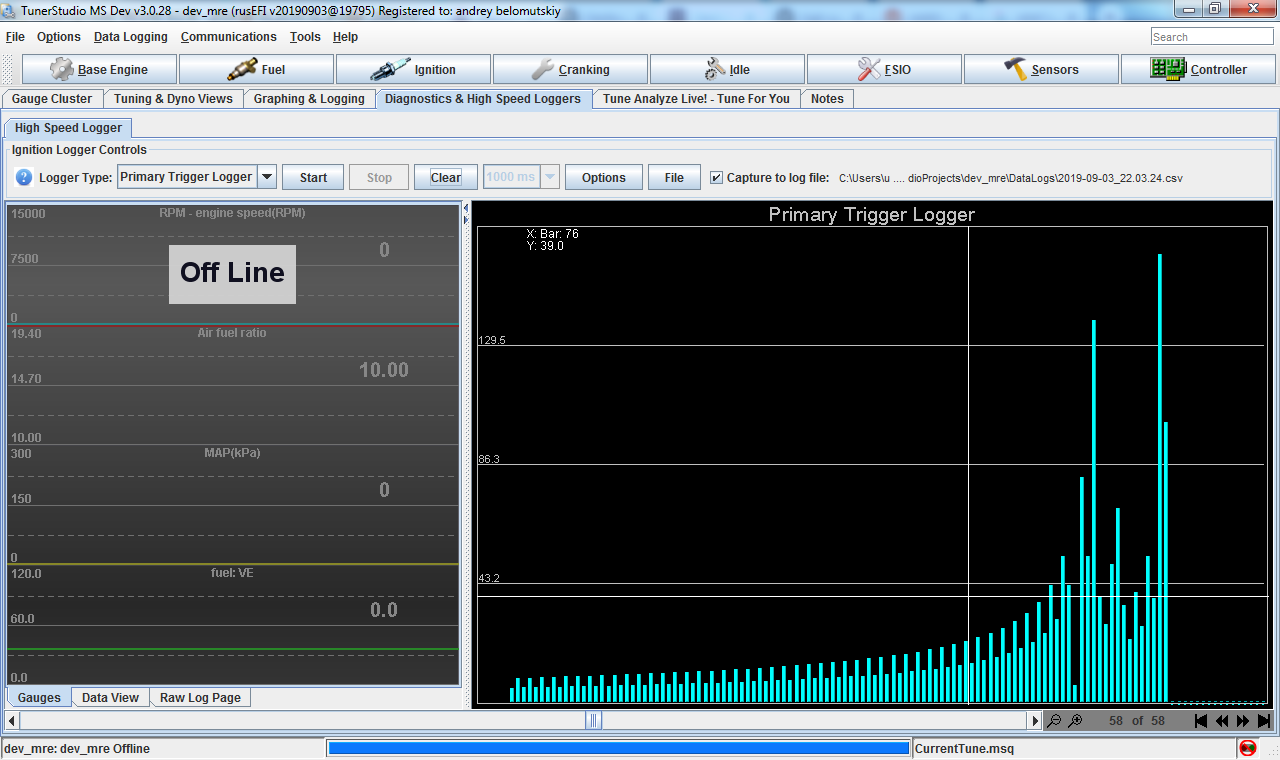Step forward one logger page
Viewport: 1280px width, 760px height.
tap(1243, 720)
